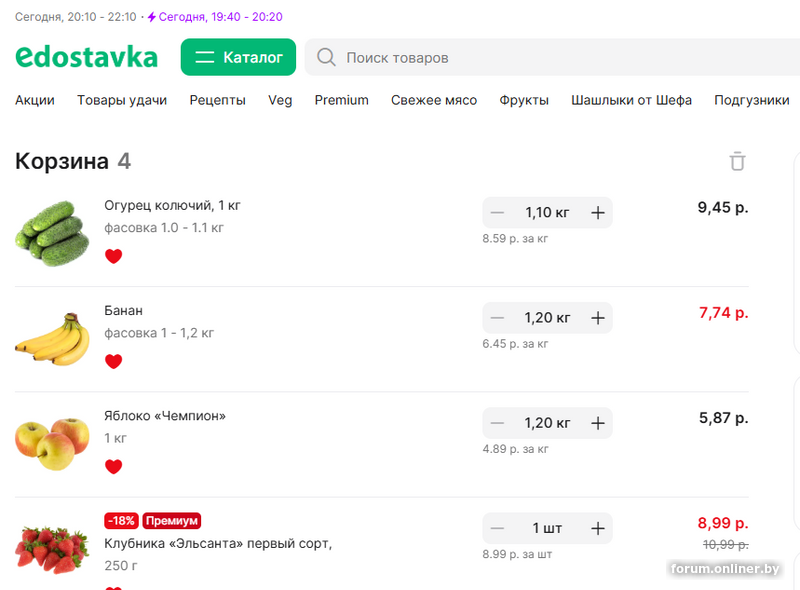Open the Акции category
This screenshot has width=800, height=590.
[35, 100]
